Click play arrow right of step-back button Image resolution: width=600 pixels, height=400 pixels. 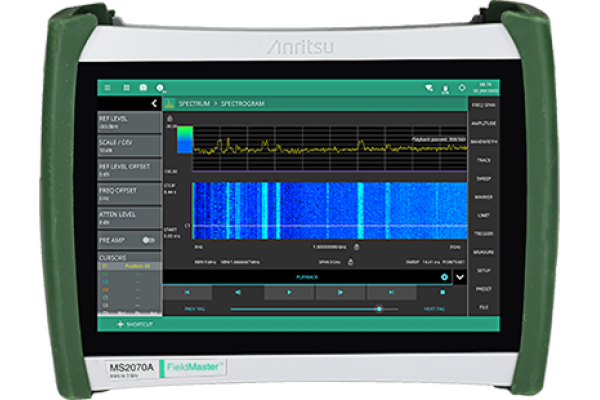click(x=289, y=292)
